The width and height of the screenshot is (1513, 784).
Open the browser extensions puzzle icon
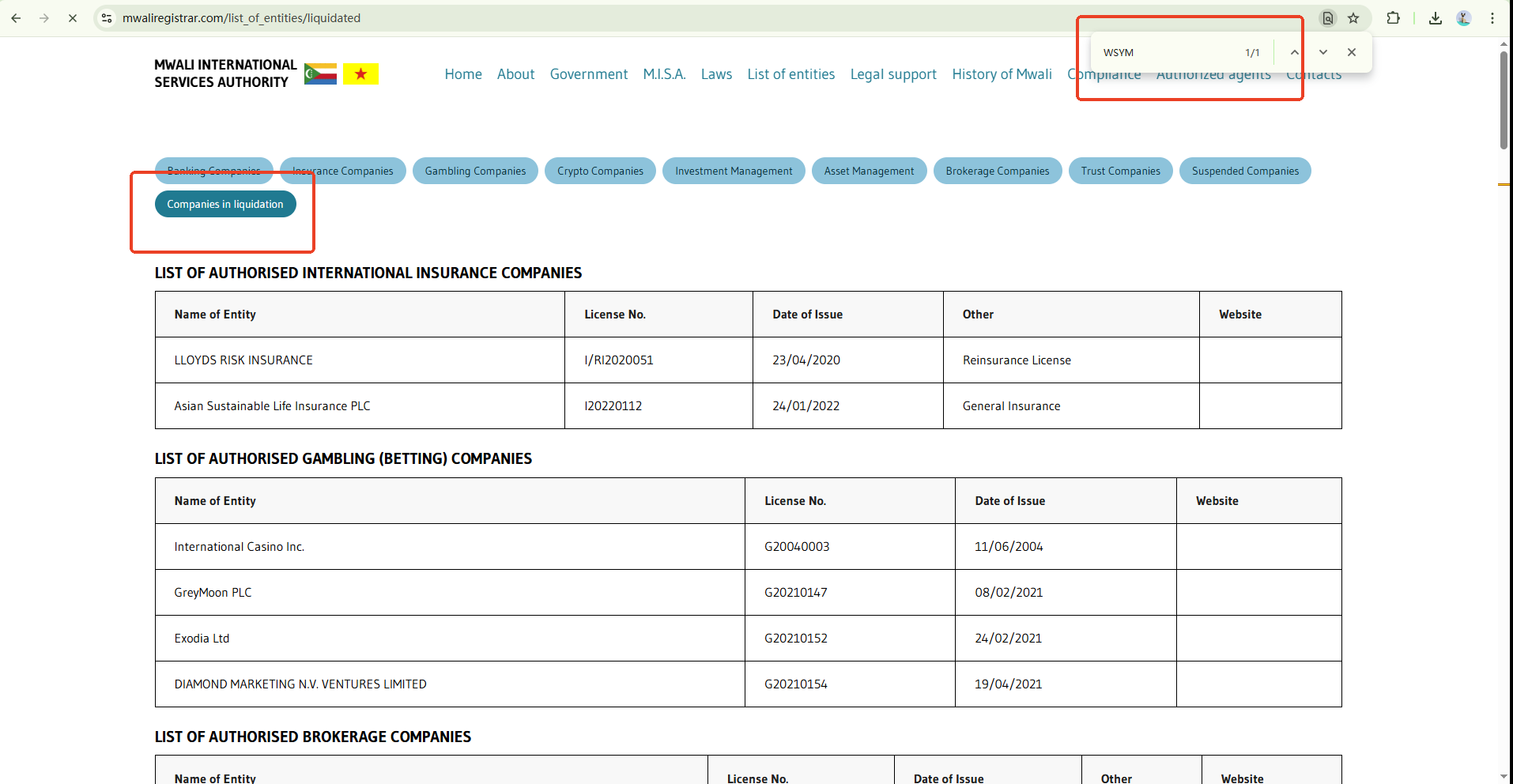1393,18
